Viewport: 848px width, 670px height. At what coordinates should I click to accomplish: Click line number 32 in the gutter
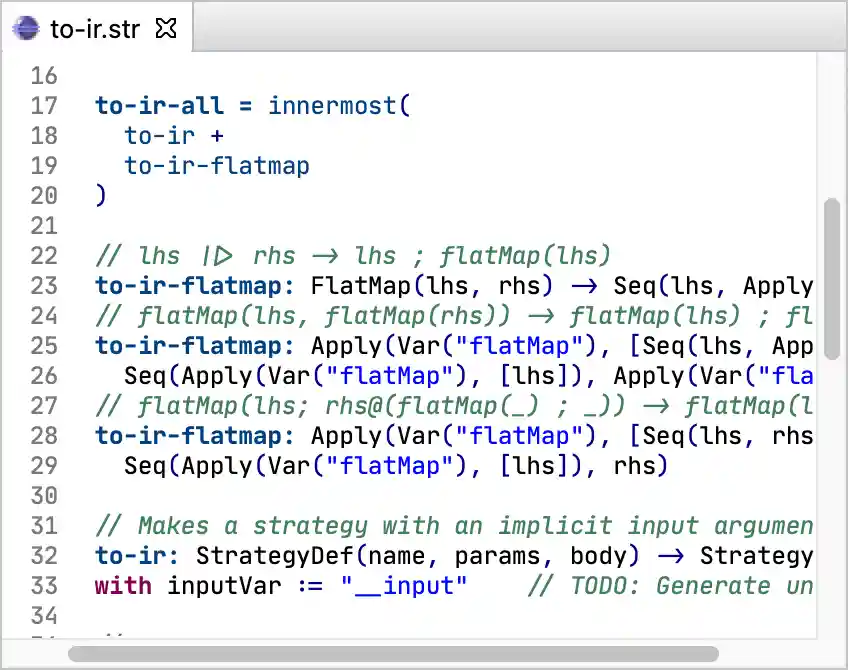coord(44,556)
